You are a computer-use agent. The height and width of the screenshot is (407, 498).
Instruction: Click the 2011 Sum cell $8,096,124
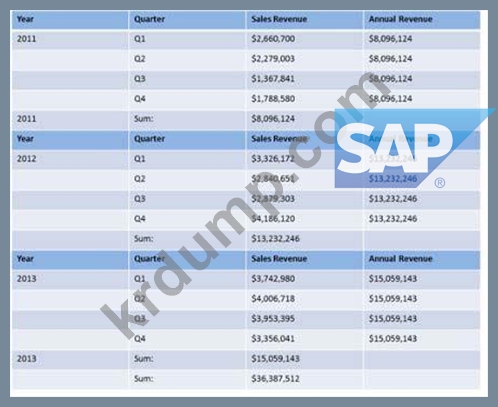273,119
